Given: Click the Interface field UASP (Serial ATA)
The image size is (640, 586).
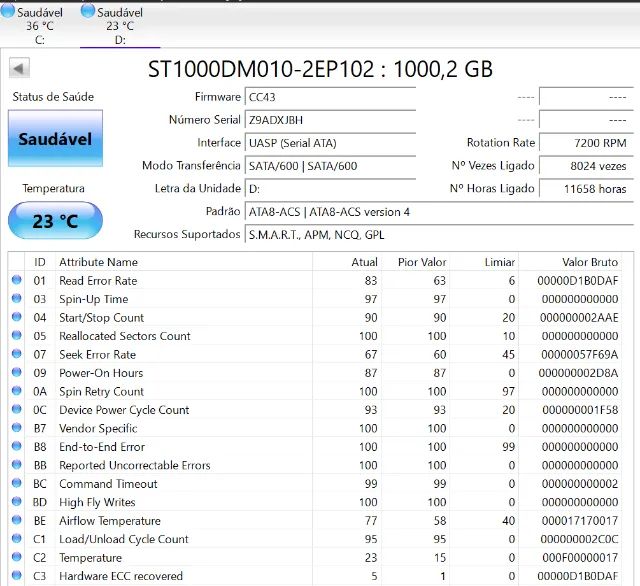Looking at the screenshot, I should (330, 143).
